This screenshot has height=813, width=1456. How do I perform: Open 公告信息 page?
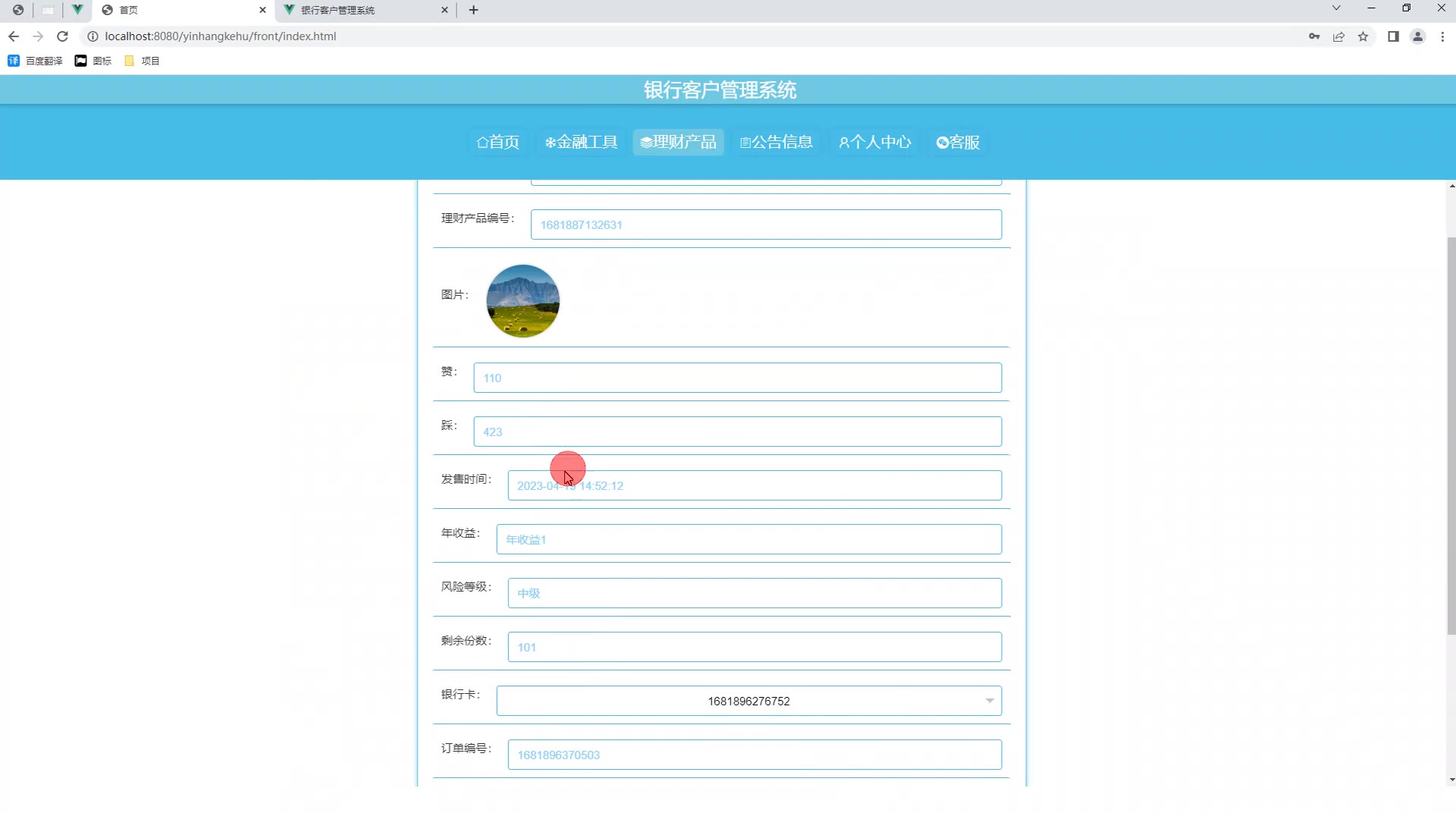[776, 143]
